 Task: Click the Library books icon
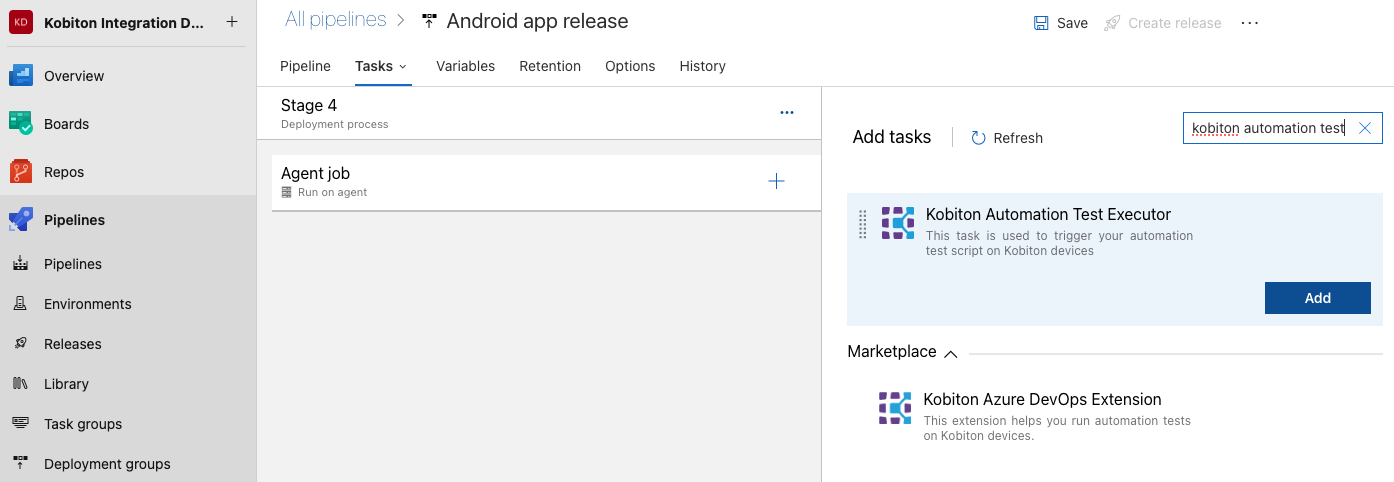pyautogui.click(x=20, y=384)
